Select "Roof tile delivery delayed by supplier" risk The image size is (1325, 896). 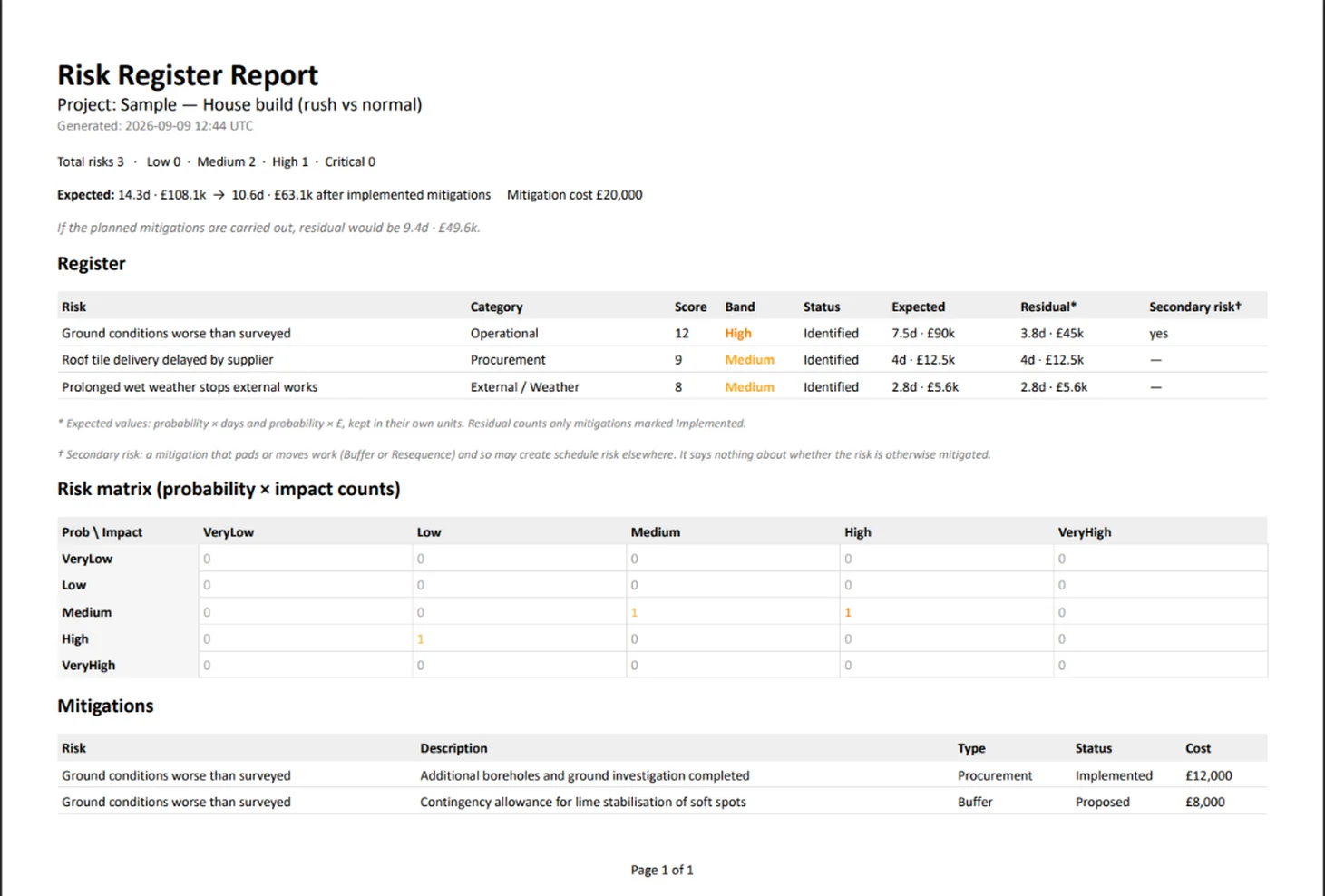(168, 360)
